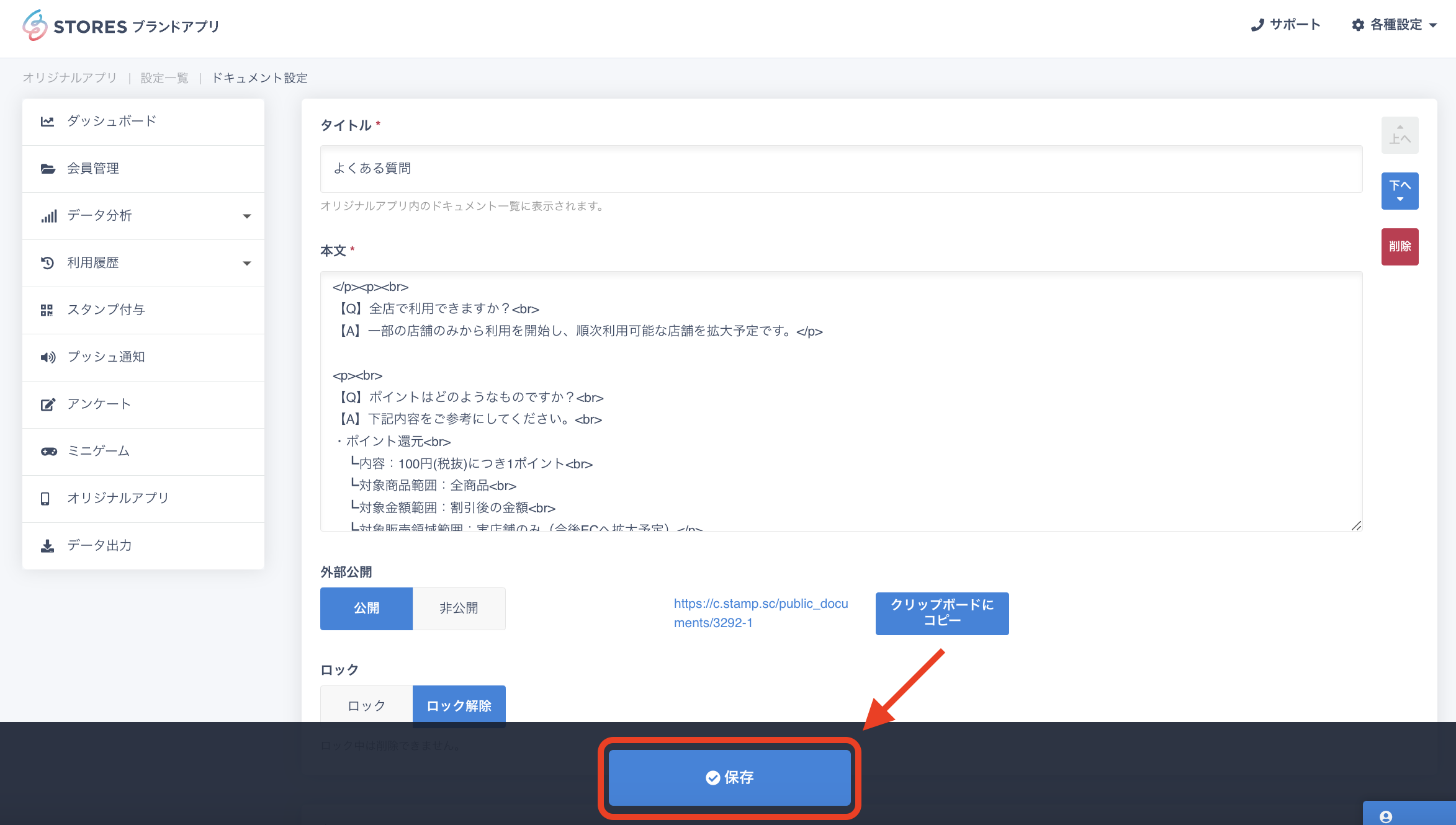
Task: Click the speaker icon for プッシュ通知
Action: (48, 357)
